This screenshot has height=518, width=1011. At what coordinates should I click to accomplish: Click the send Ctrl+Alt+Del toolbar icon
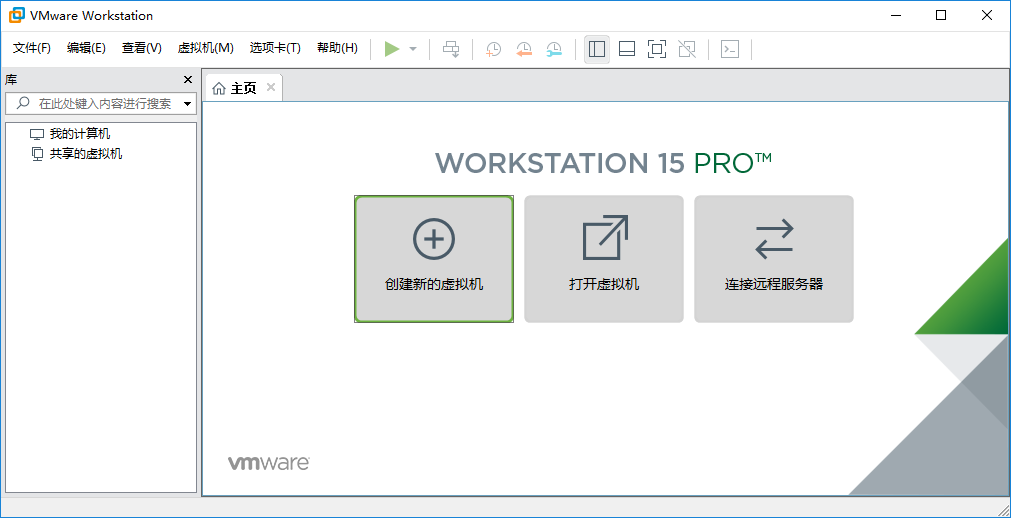coord(451,49)
